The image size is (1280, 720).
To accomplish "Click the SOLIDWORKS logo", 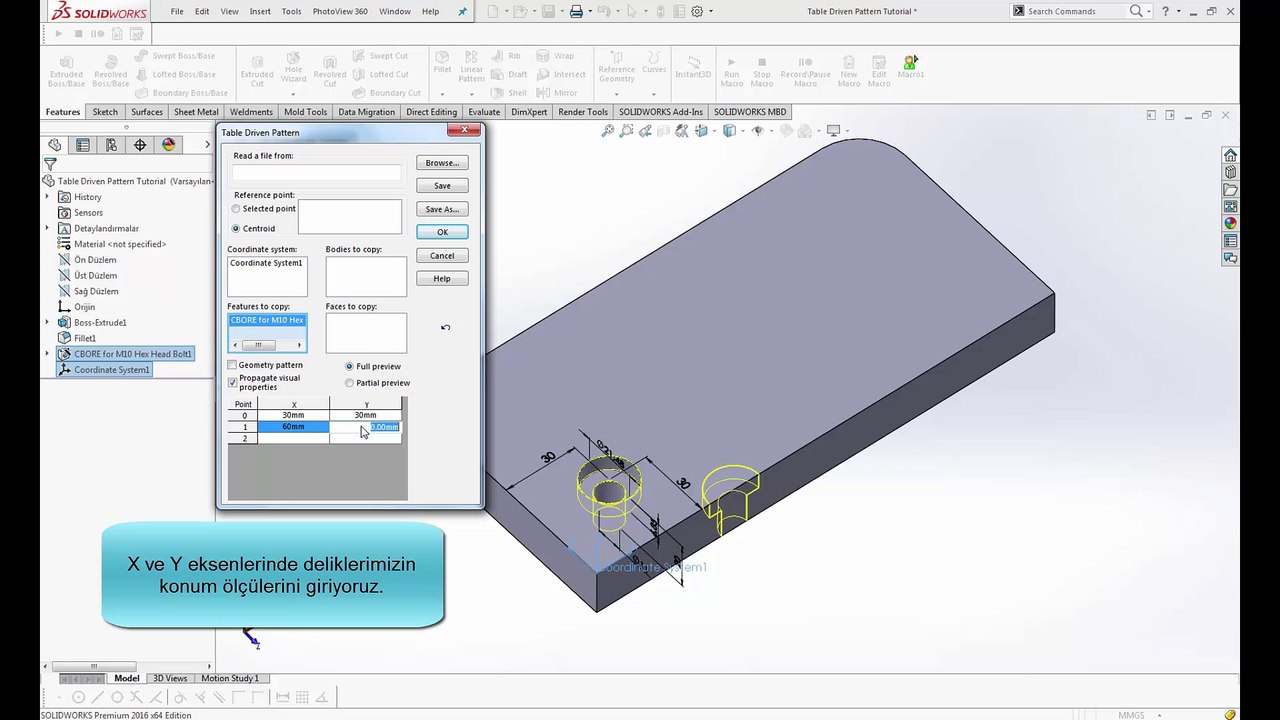I will (x=100, y=11).
